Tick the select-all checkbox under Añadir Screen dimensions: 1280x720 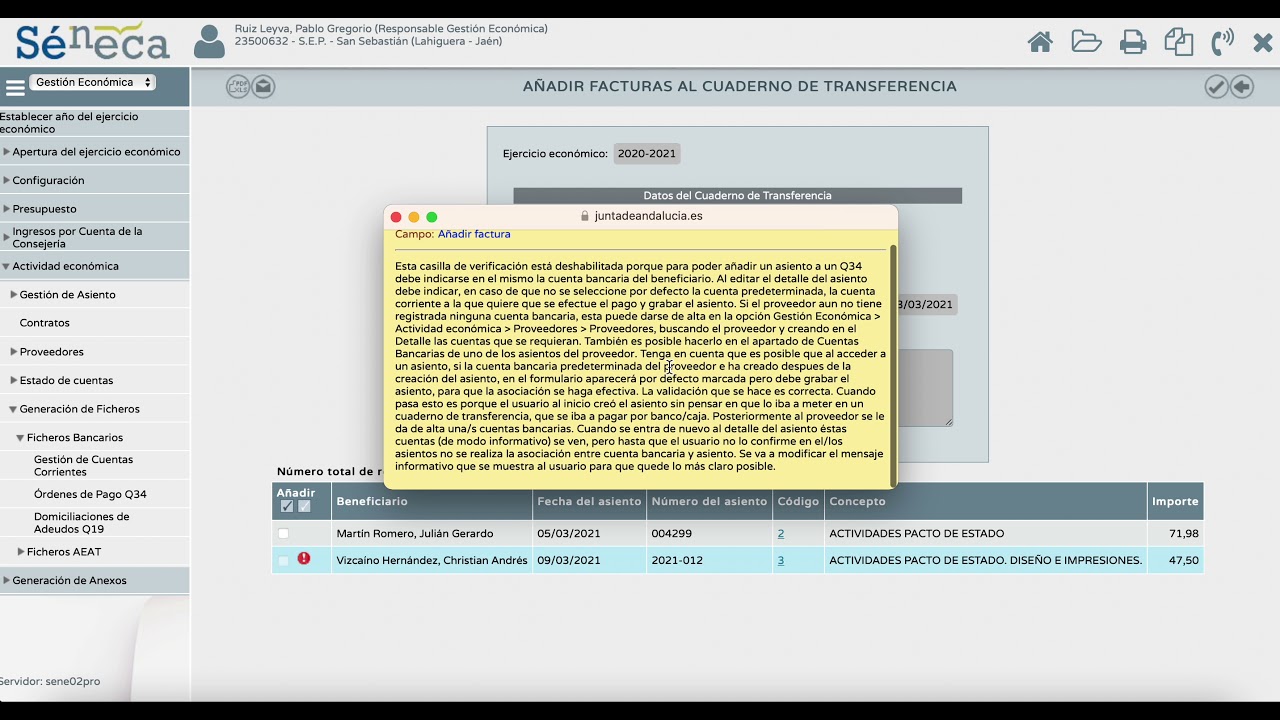click(x=287, y=506)
